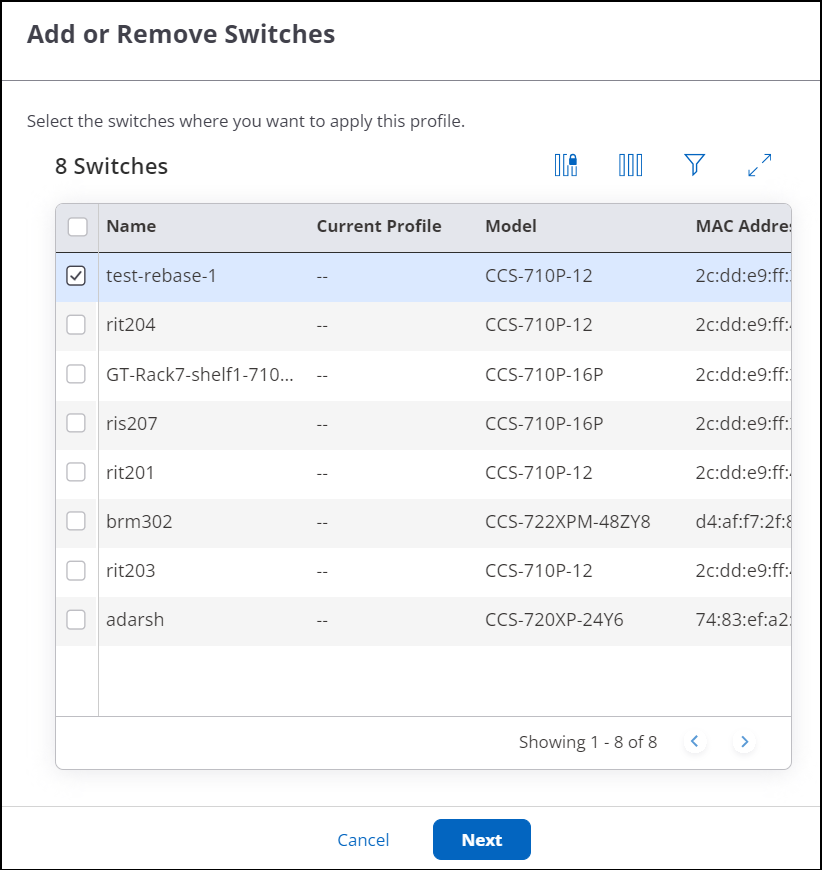Enable the brm302 switch checkbox

76,521
